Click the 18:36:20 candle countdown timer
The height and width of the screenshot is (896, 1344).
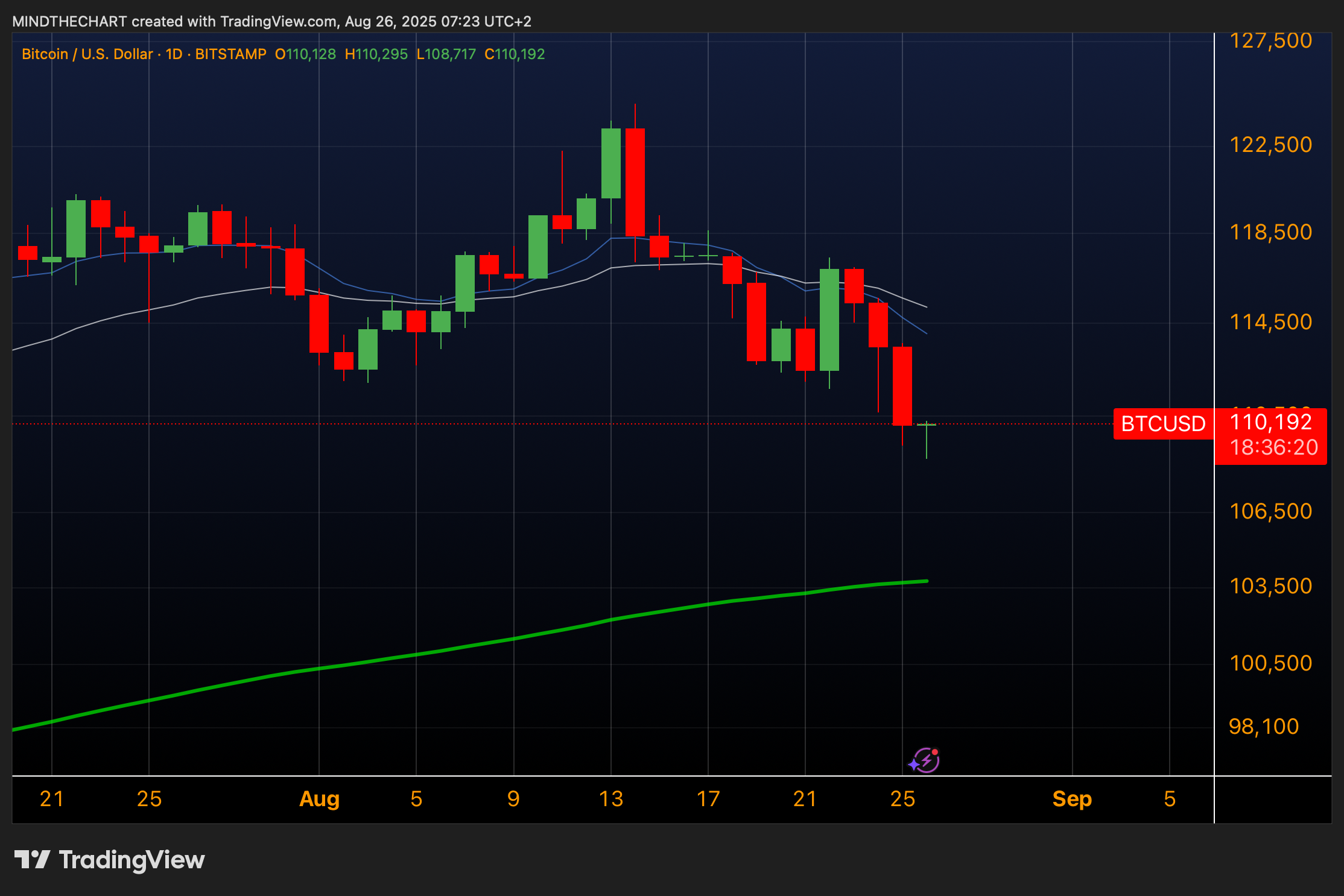click(x=1273, y=447)
